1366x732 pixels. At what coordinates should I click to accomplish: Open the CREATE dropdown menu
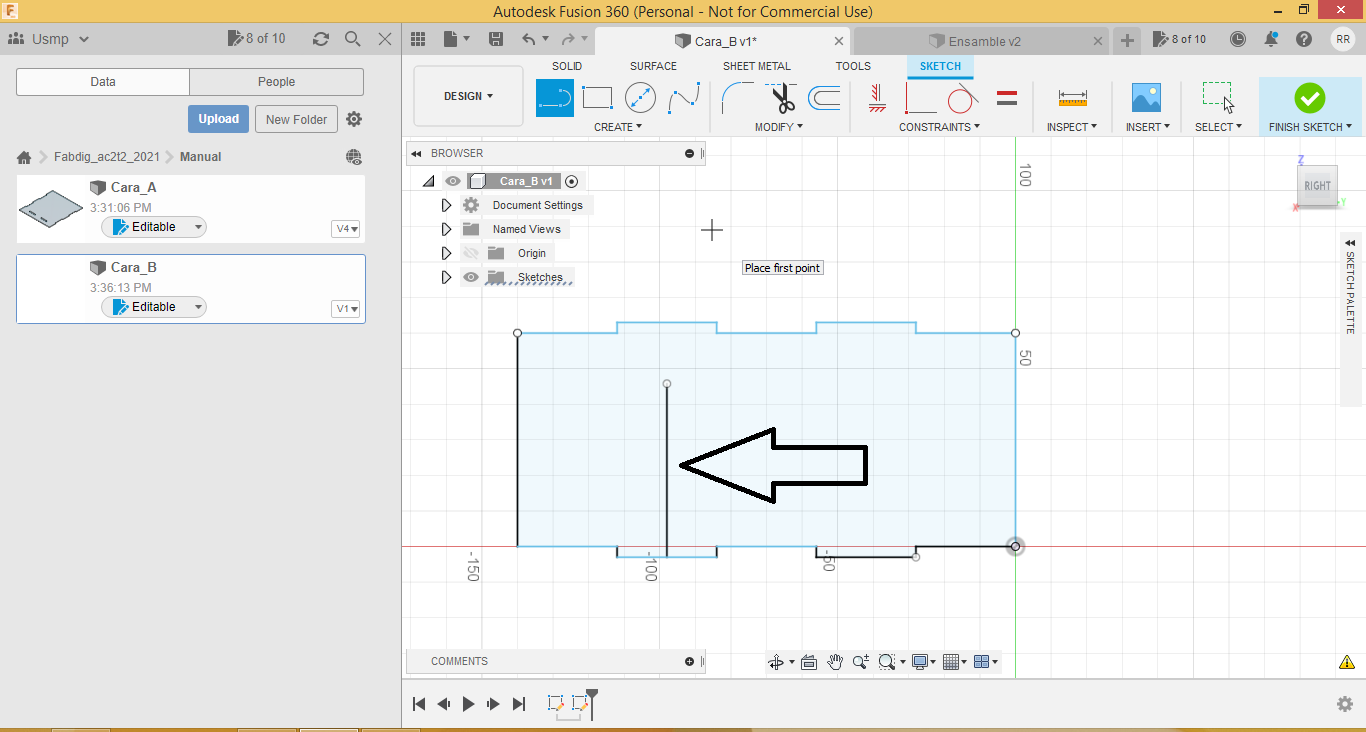(618, 127)
